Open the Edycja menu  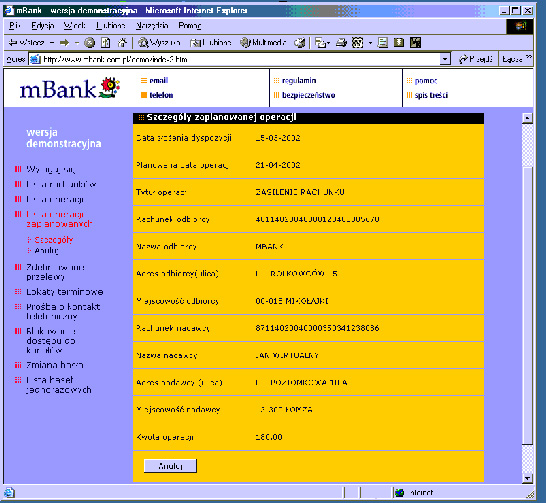pyautogui.click(x=43, y=26)
